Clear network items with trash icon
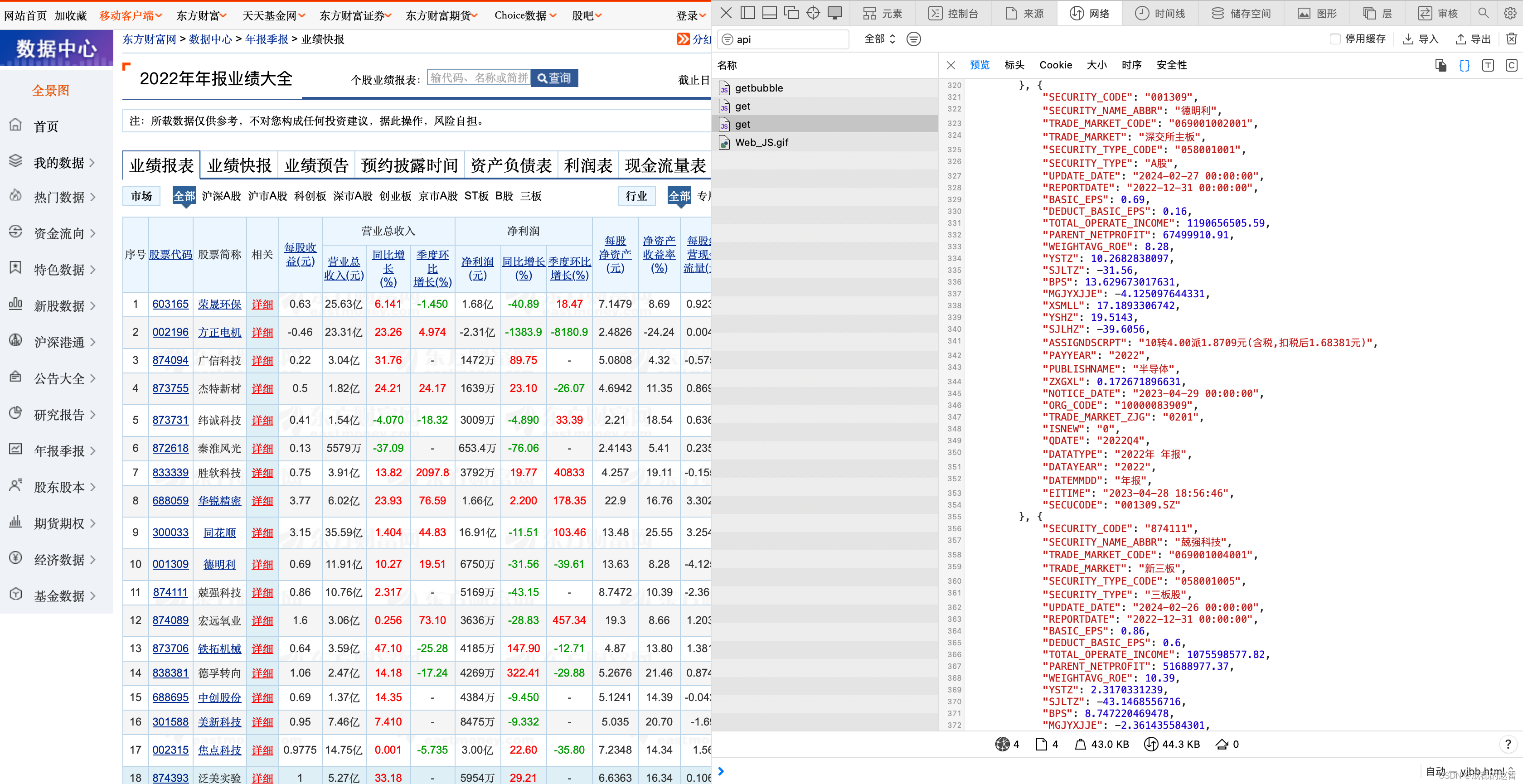The width and height of the screenshot is (1523, 784). click(x=1511, y=39)
